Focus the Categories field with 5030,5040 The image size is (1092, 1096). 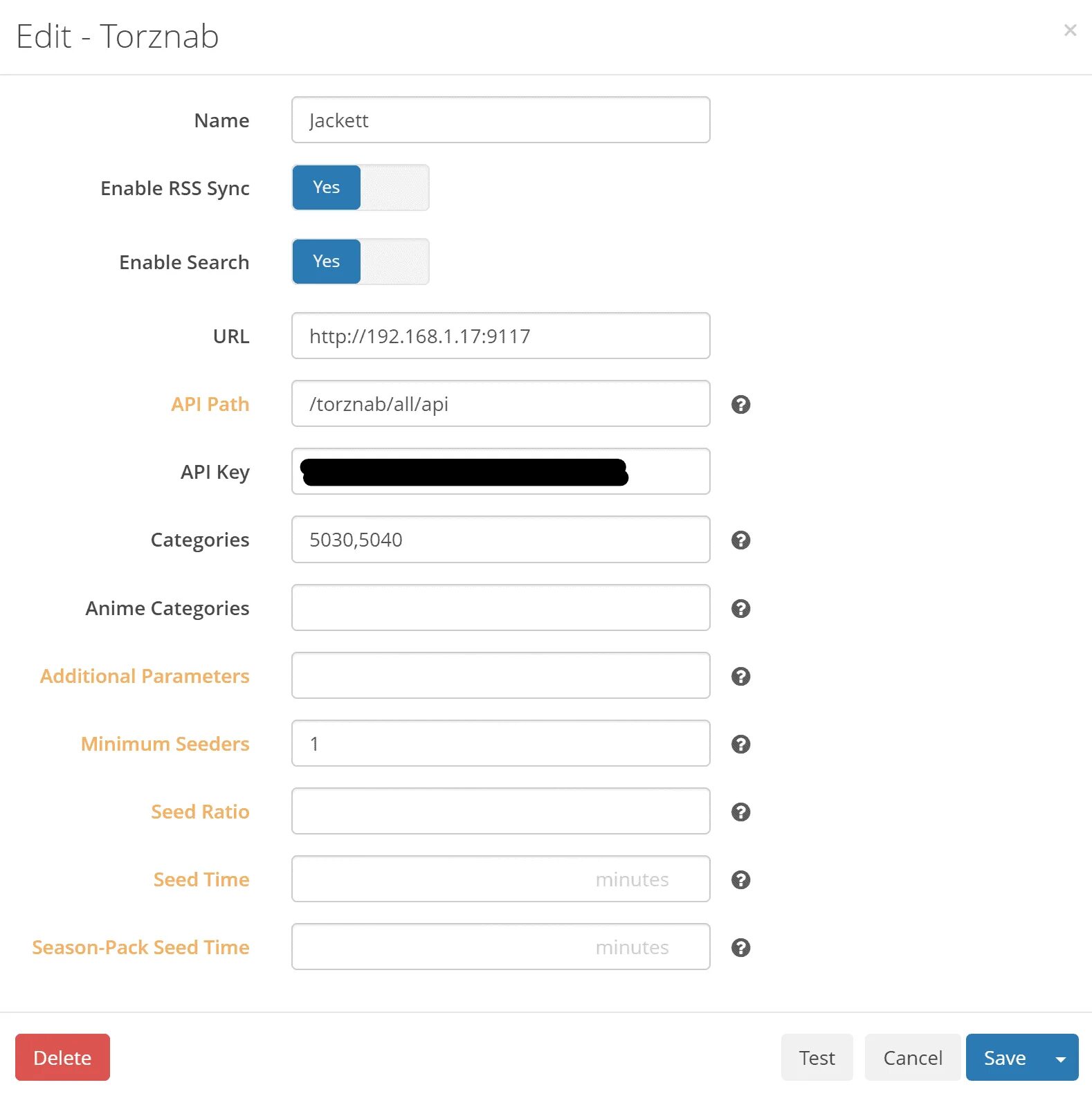click(501, 539)
